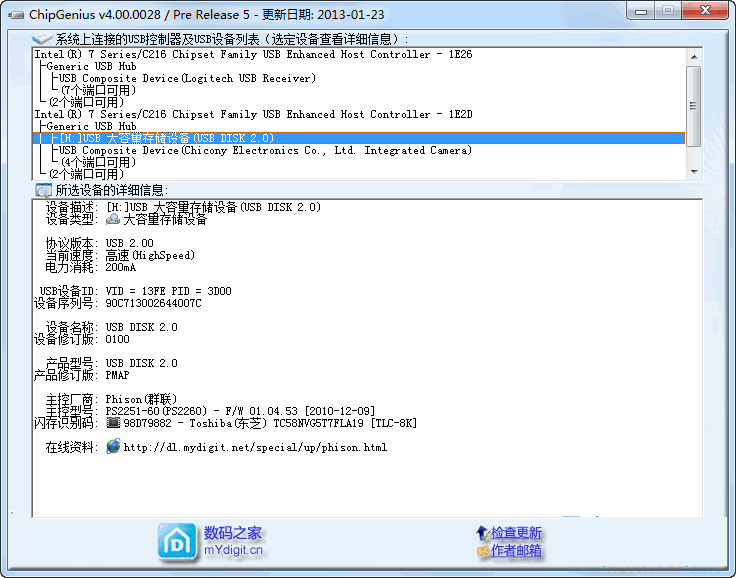Click the globe icon beside the phison URL
This screenshot has width=736, height=578.
click(113, 447)
